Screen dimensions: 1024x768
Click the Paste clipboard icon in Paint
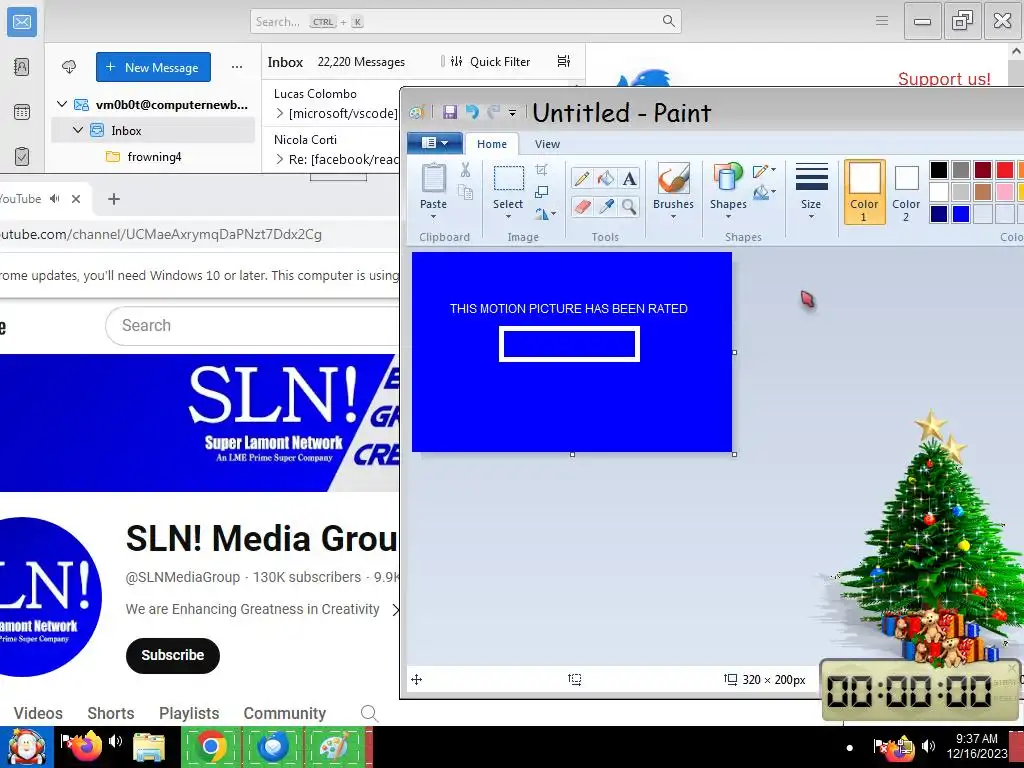click(x=434, y=178)
